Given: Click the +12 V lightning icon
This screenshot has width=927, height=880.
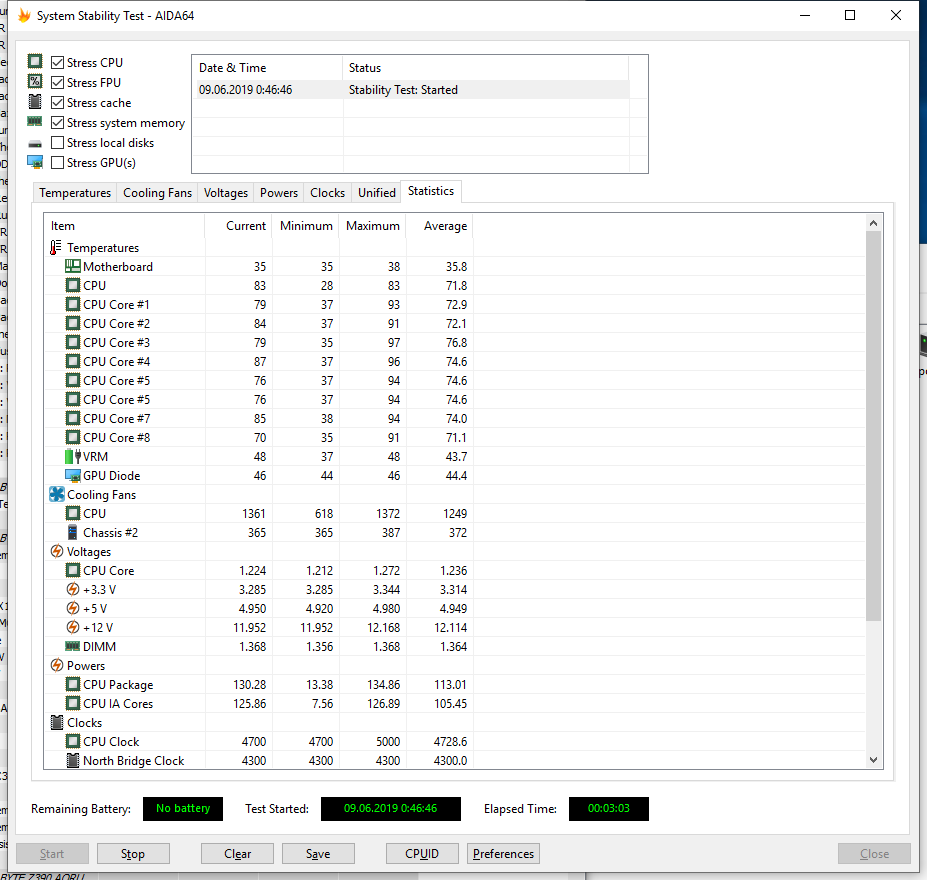Looking at the screenshot, I should pyautogui.click(x=73, y=627).
